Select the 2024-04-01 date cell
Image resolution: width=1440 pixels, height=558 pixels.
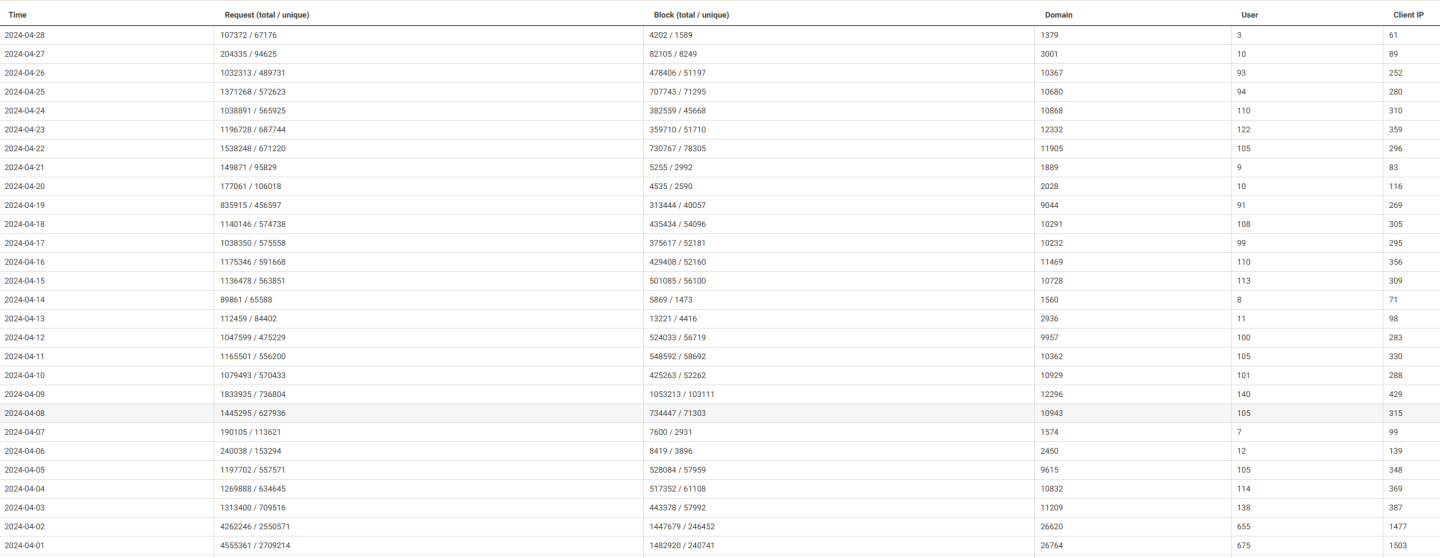[25, 545]
